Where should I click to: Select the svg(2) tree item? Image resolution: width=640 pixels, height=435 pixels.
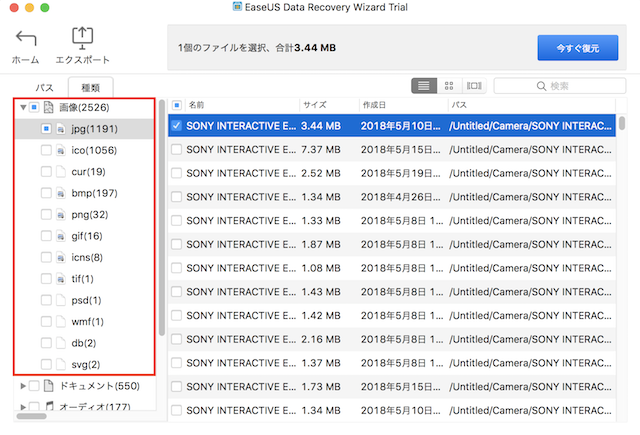pos(85,364)
